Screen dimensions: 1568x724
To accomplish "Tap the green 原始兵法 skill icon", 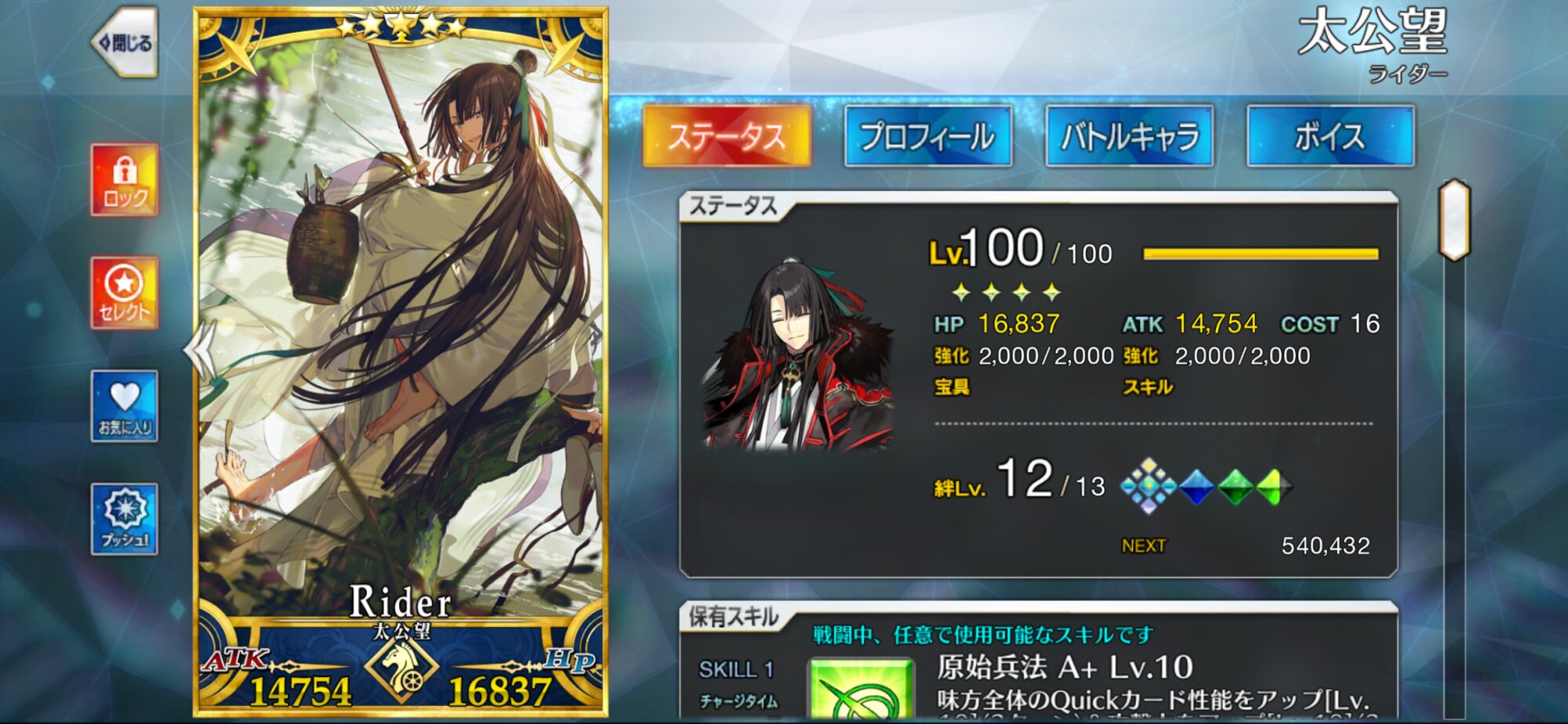I will click(862, 691).
